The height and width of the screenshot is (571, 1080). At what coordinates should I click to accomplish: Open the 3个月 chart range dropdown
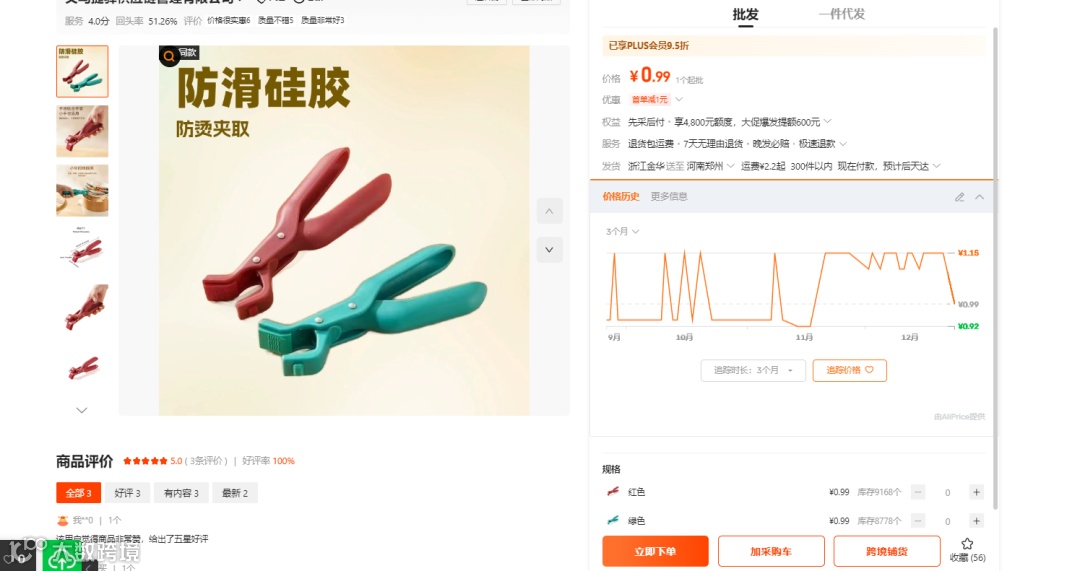coord(623,231)
